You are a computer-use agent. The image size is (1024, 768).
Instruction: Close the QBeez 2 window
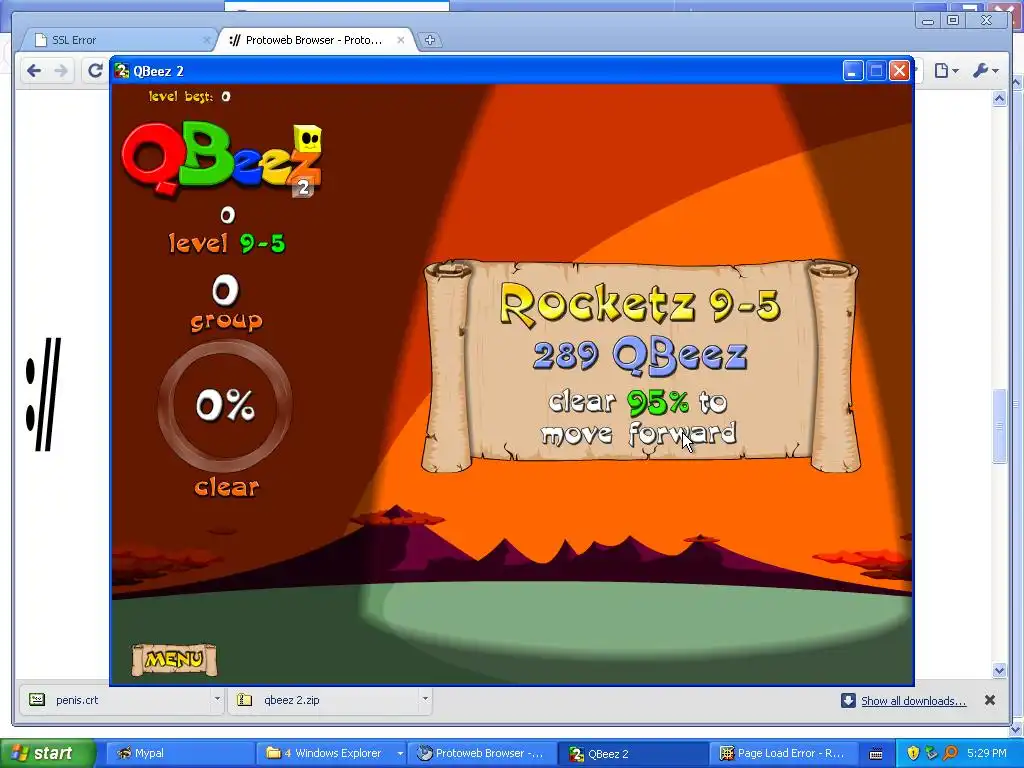pos(899,71)
